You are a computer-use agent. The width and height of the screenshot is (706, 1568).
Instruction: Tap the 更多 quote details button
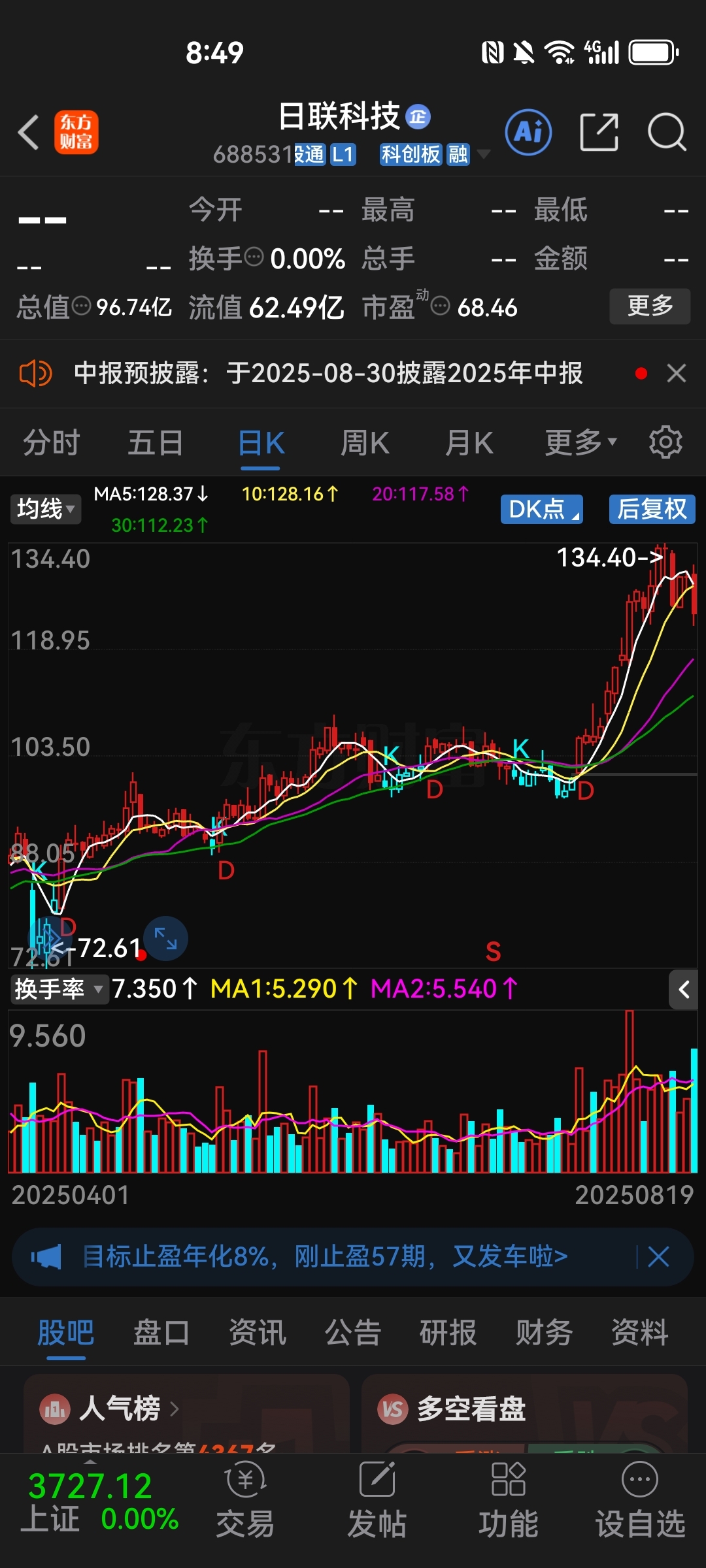650,306
